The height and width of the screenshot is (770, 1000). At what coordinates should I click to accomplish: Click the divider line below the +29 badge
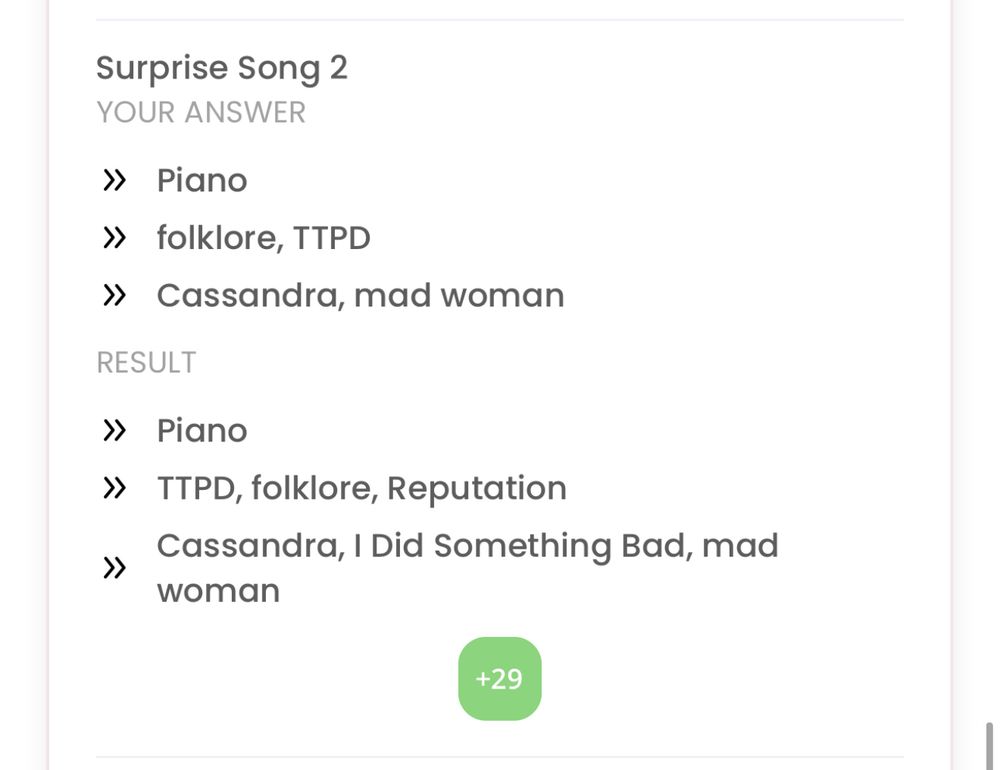point(500,757)
